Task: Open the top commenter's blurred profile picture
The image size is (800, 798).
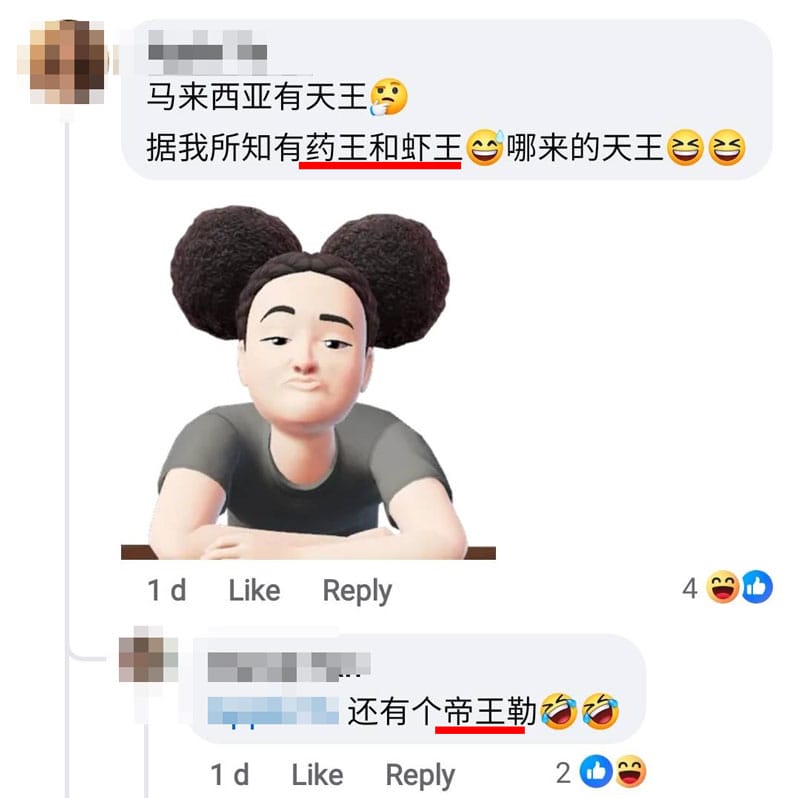Action: pos(67,62)
